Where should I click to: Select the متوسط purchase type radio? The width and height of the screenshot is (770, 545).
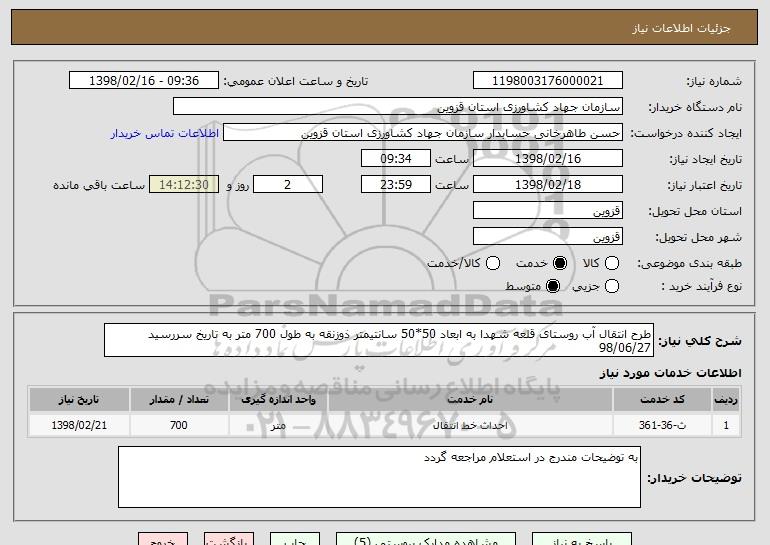point(553,286)
